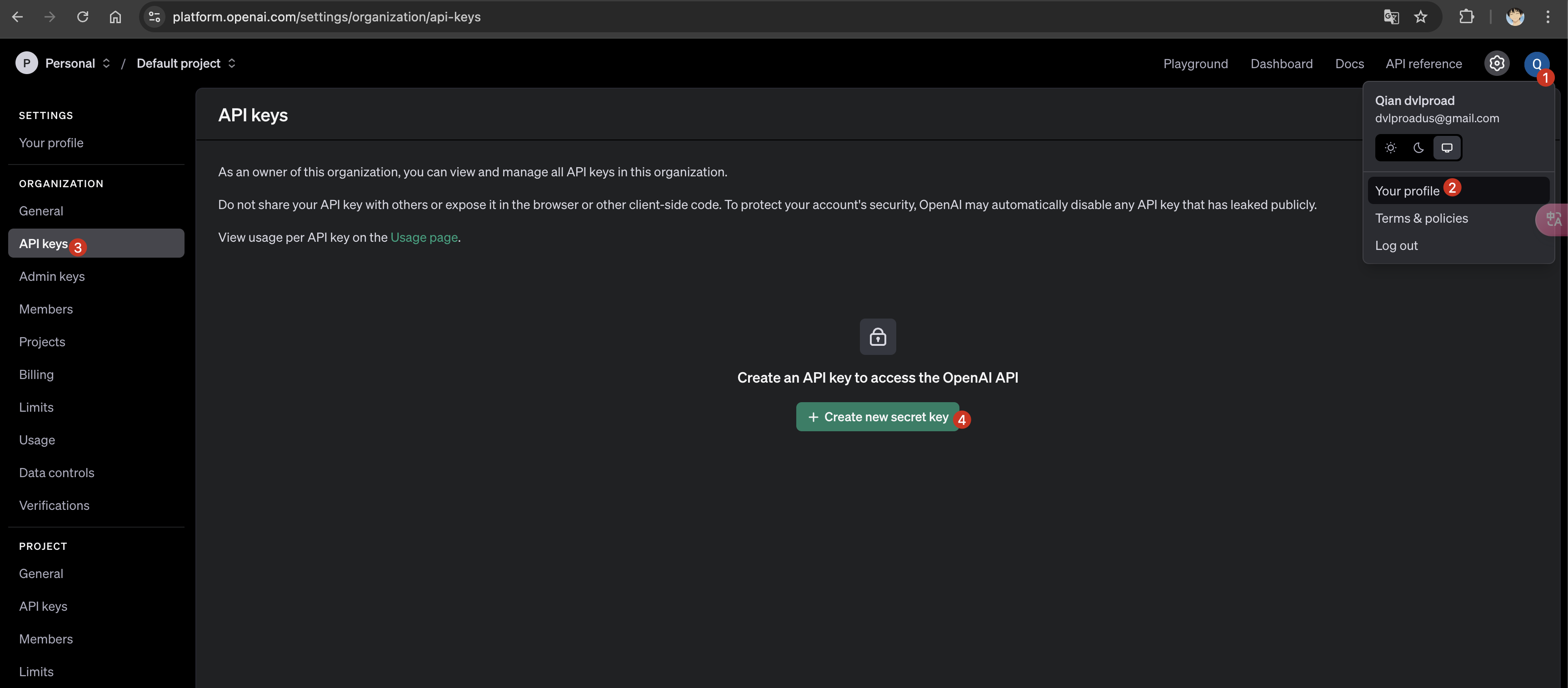The width and height of the screenshot is (1568, 688).
Task: Click the settings gear icon in the header
Action: coord(1497,63)
